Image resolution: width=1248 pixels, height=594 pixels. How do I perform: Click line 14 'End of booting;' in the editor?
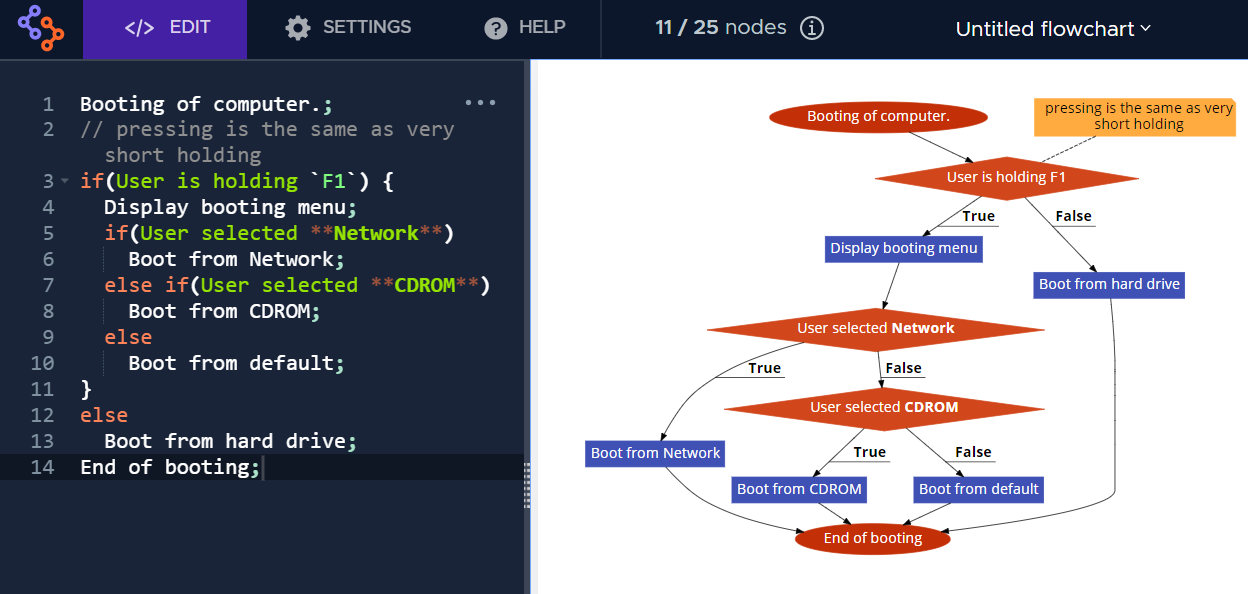(x=170, y=466)
